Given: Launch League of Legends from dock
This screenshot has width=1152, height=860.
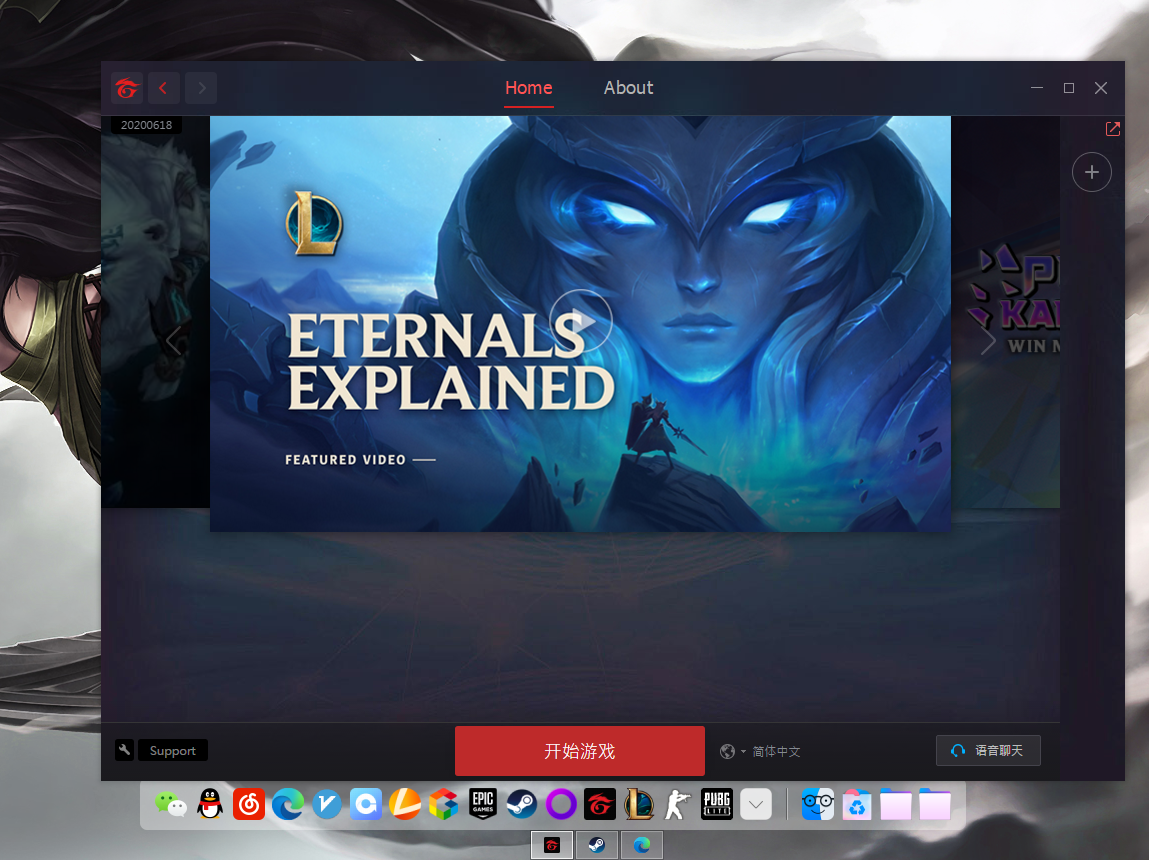Looking at the screenshot, I should 638,804.
